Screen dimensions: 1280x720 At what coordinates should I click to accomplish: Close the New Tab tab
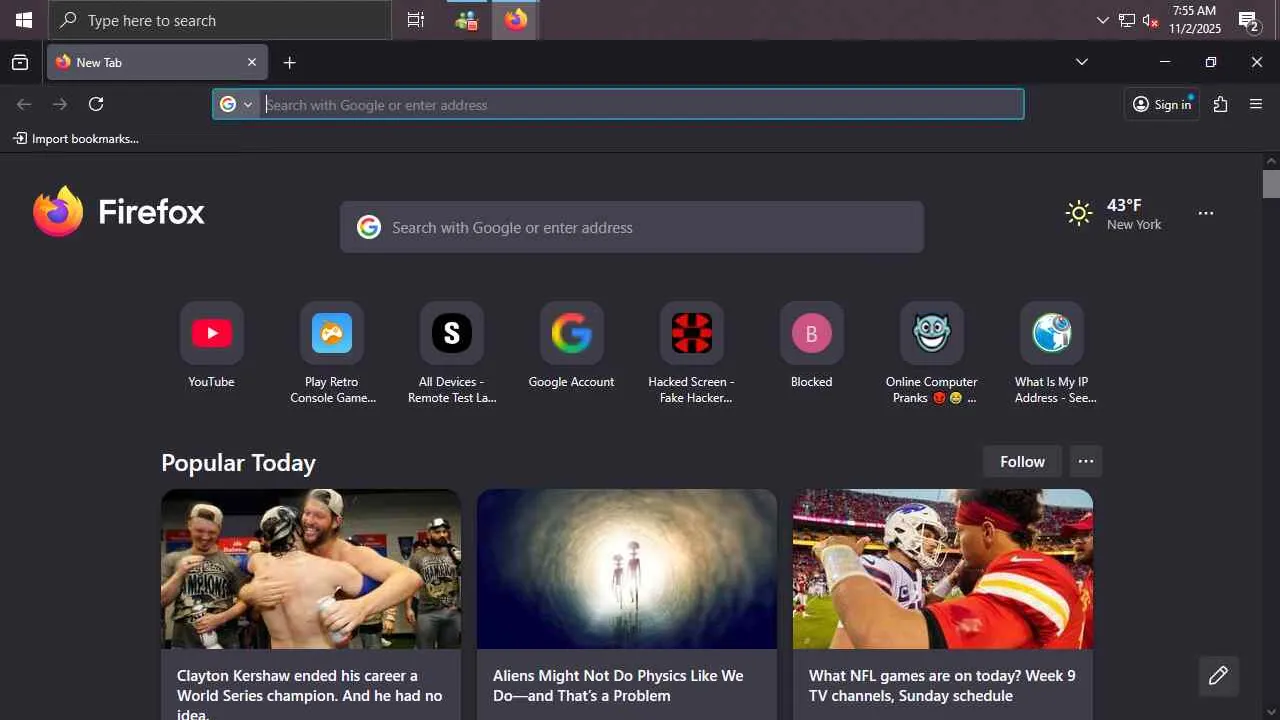point(252,62)
